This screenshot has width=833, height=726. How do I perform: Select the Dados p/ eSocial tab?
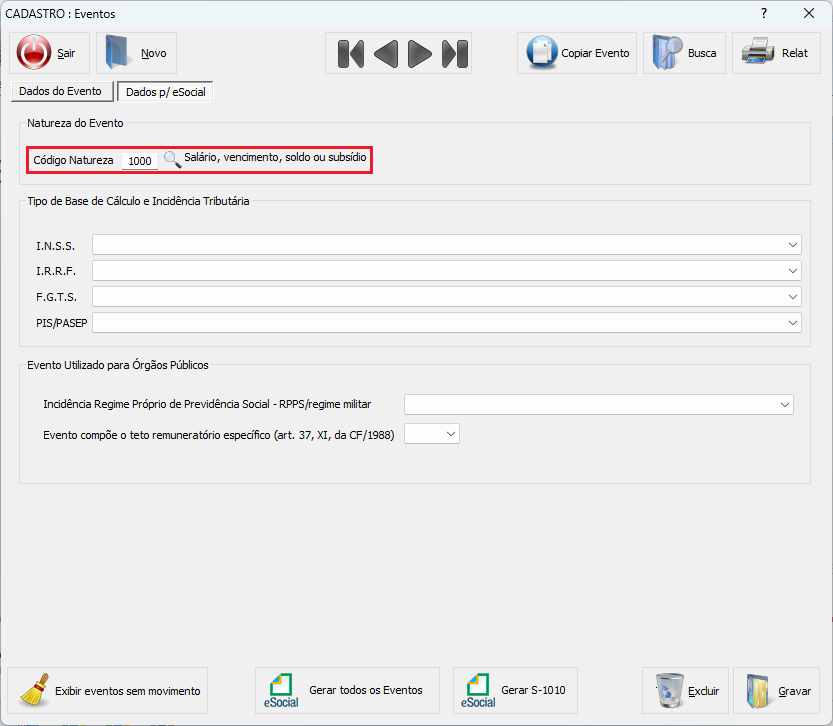pos(165,92)
